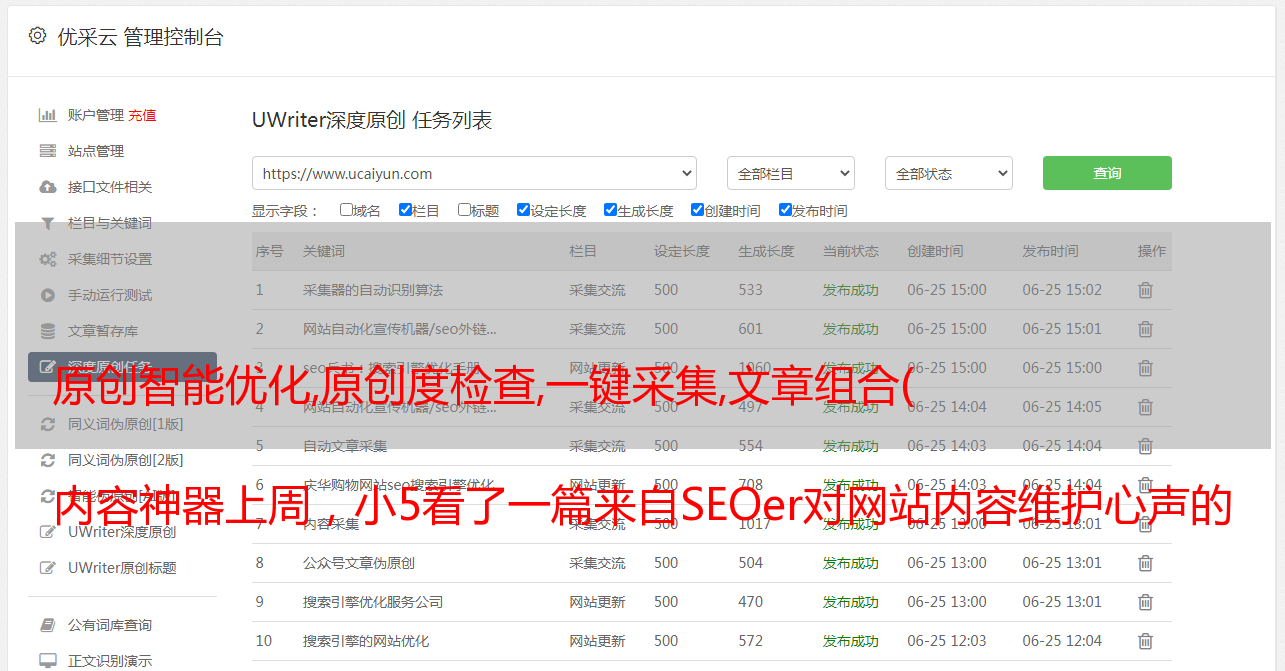This screenshot has width=1285, height=671.
Task: Uncheck the 栏目 display field checkbox
Action: click(405, 210)
